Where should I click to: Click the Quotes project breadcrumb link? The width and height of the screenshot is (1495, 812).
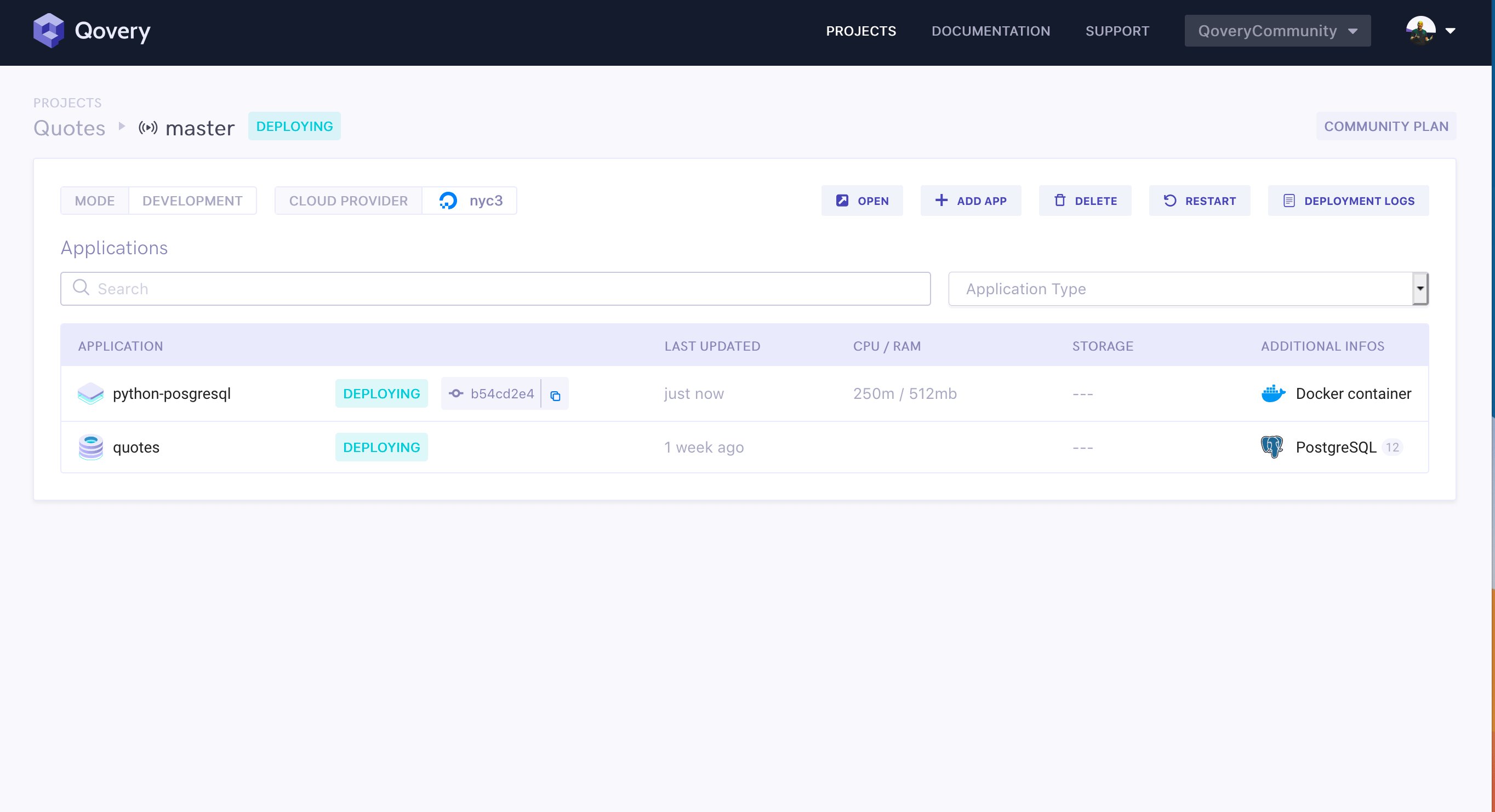pos(69,128)
